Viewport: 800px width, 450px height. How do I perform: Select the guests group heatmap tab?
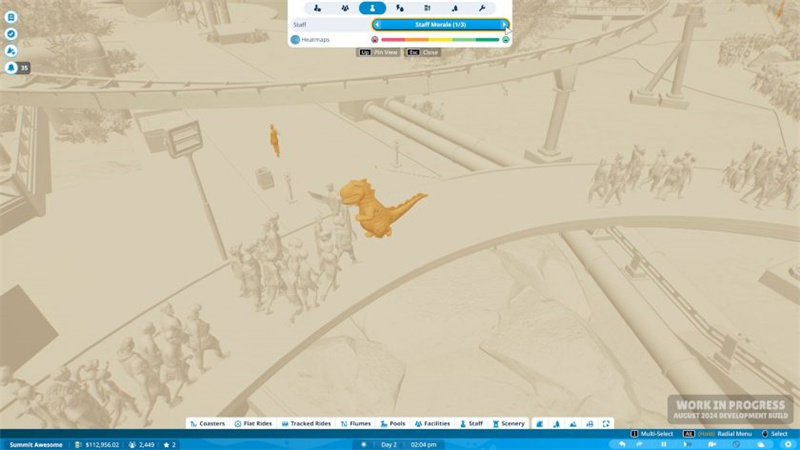345,8
